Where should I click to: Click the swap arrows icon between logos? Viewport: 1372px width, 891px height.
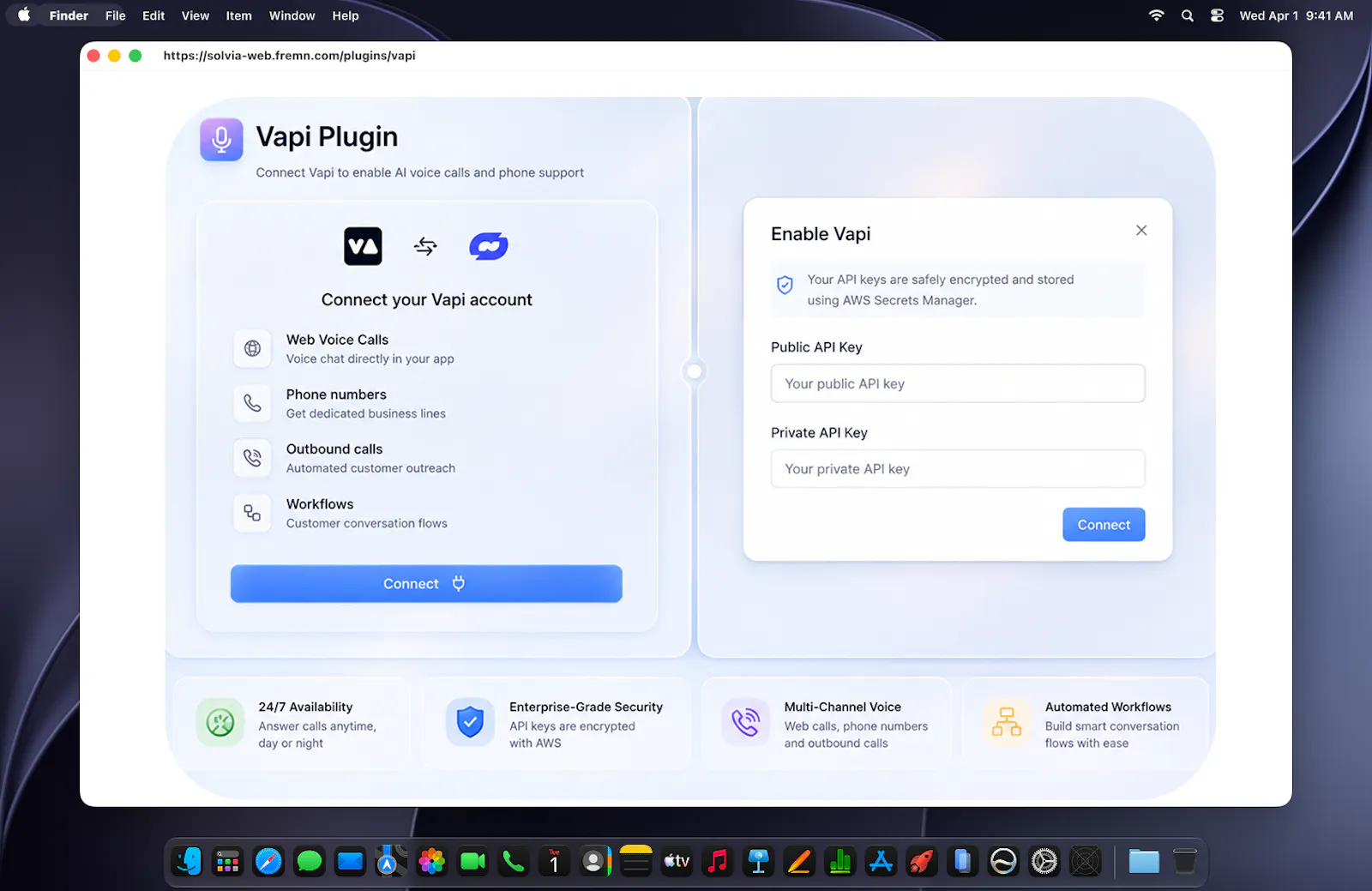[425, 247]
